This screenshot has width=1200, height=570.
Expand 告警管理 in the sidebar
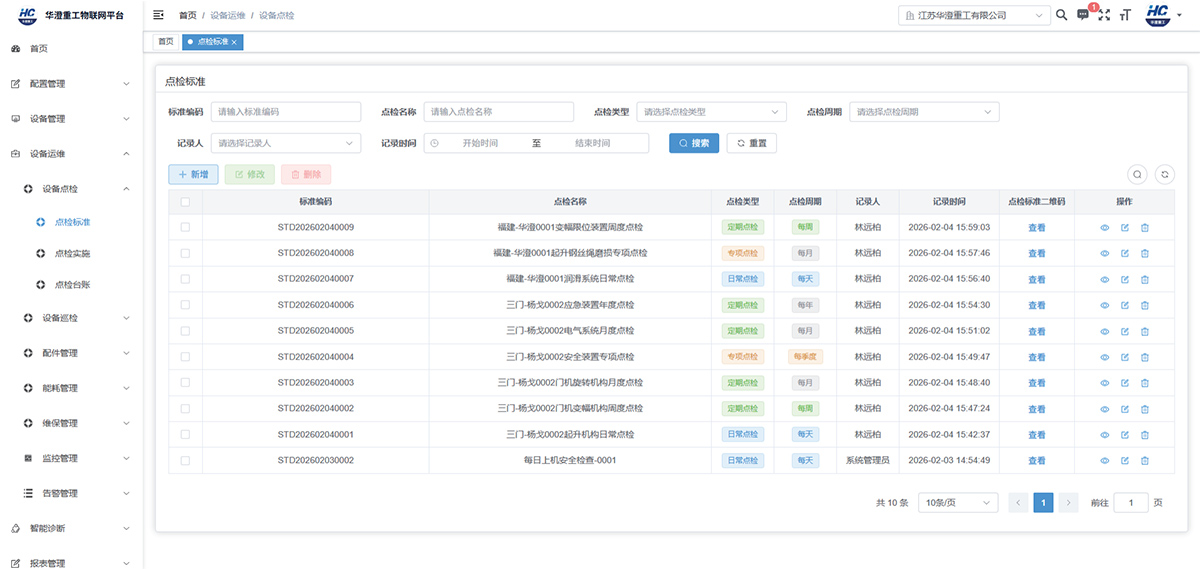coord(71,493)
